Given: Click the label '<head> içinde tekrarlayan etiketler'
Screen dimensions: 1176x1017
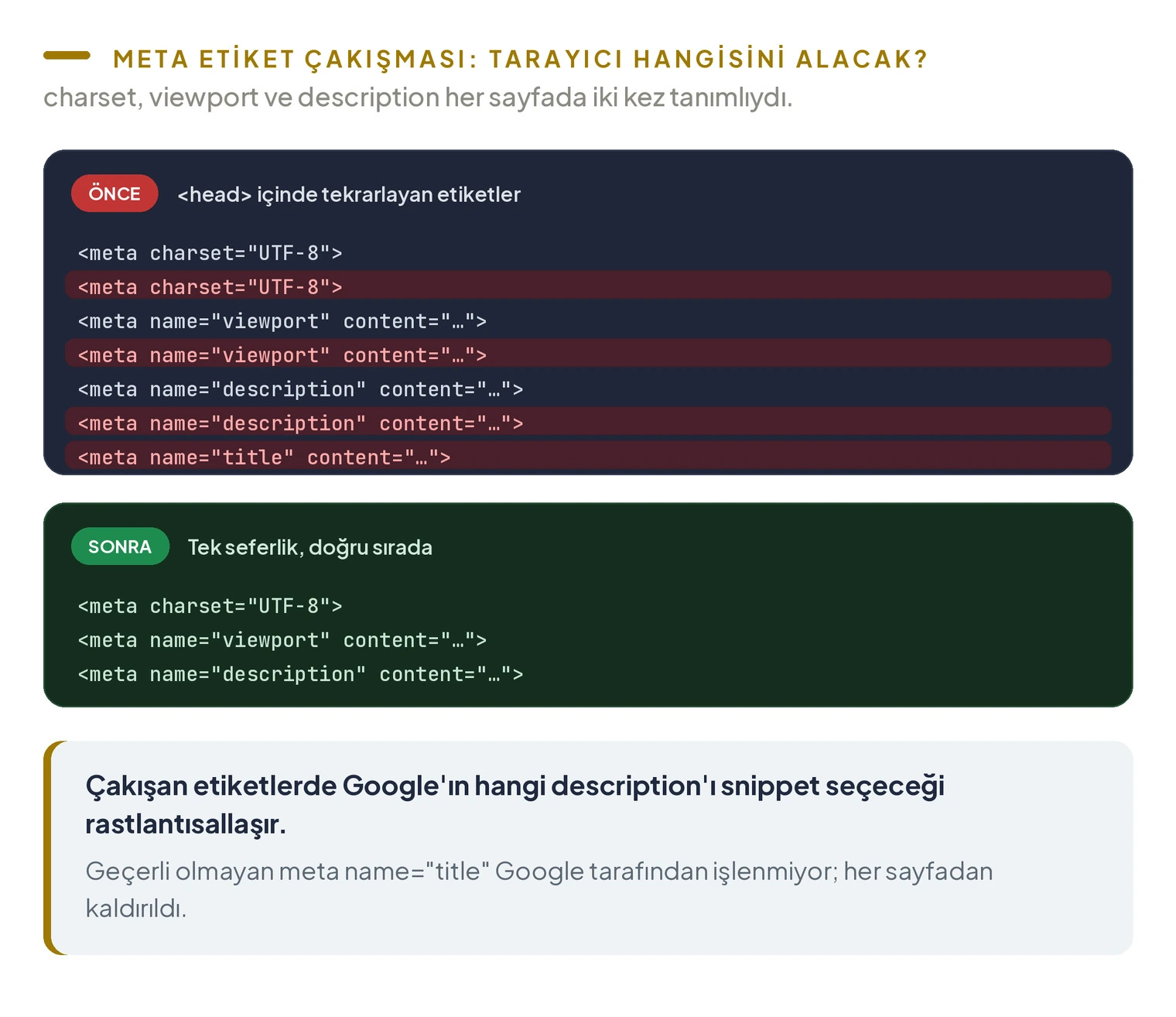Looking at the screenshot, I should pyautogui.click(x=349, y=194).
